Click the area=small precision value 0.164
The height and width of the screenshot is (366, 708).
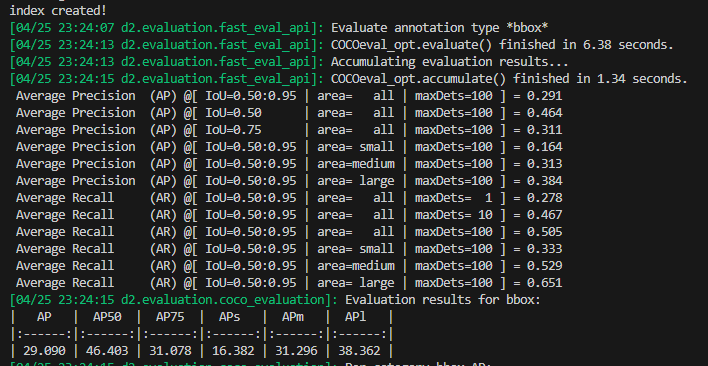tap(544, 147)
